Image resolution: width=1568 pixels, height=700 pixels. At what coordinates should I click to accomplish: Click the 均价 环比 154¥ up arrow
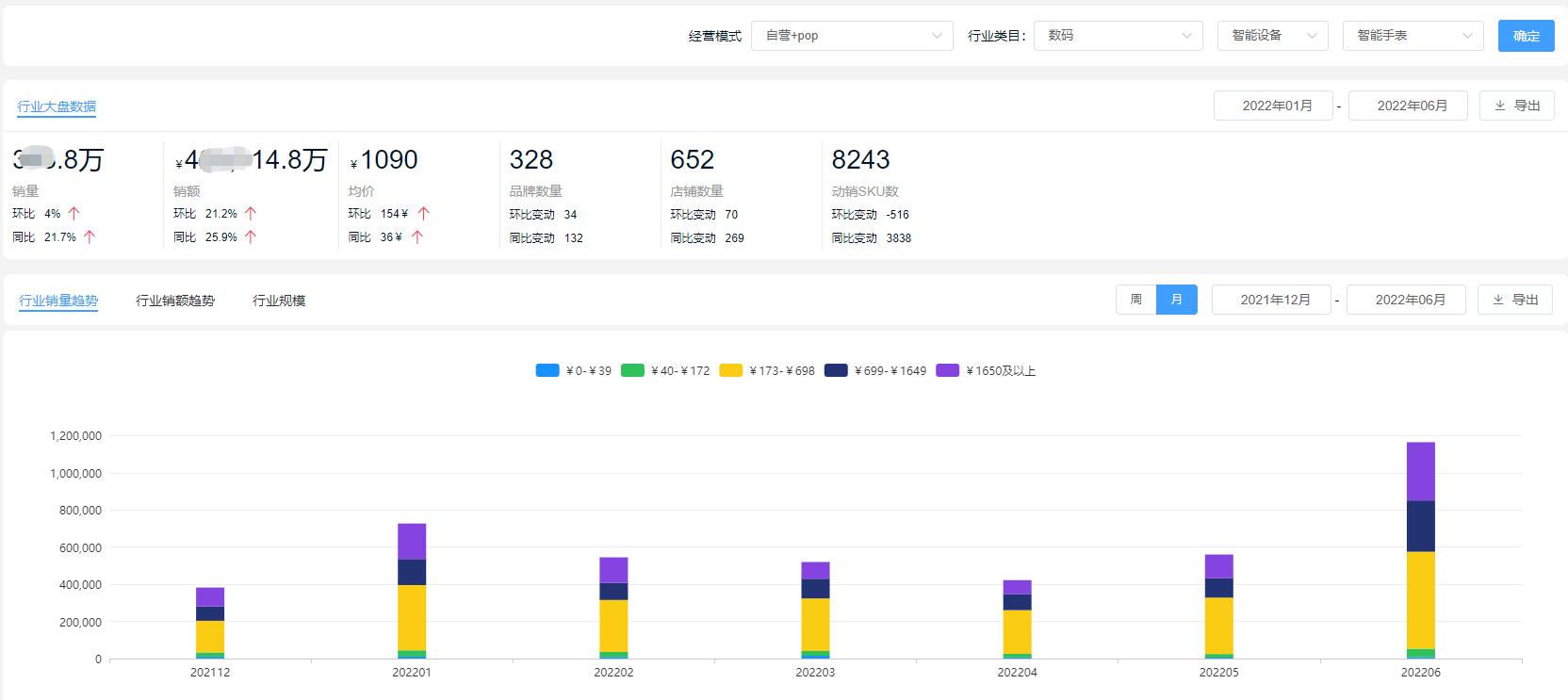click(423, 214)
